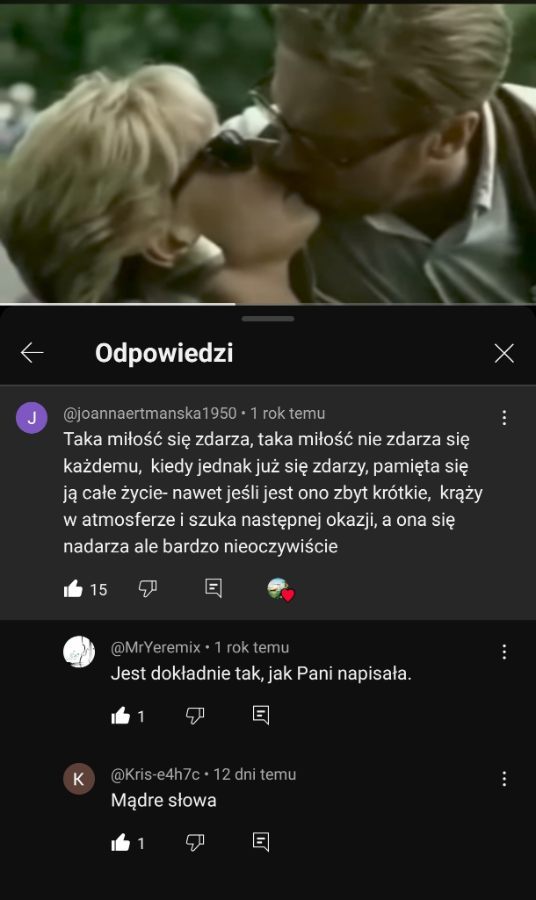Viewport: 536px width, 900px height.
Task: Dislike the 'Mądre słowa' reply
Action: [195, 843]
